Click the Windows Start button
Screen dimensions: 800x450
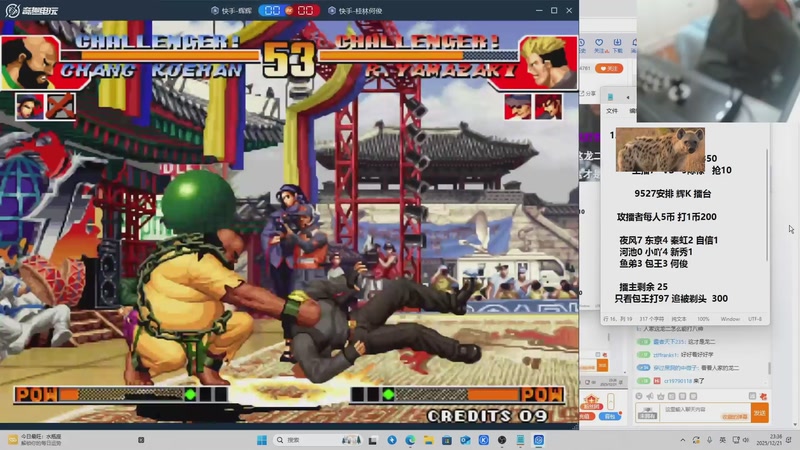pyautogui.click(x=262, y=440)
